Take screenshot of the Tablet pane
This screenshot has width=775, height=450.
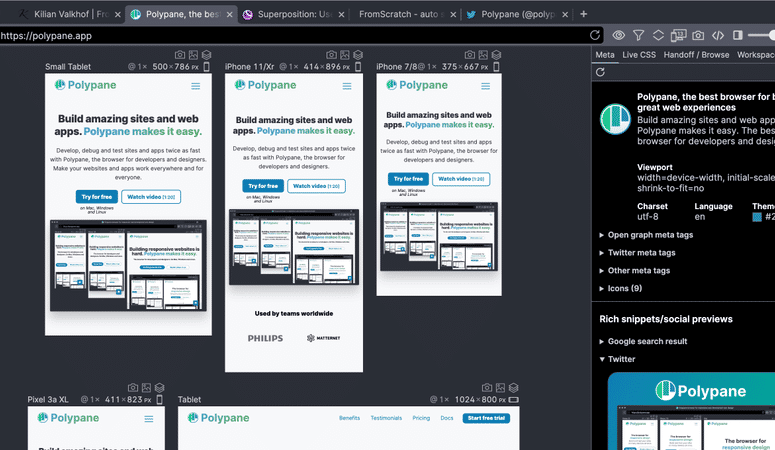(x=487, y=388)
